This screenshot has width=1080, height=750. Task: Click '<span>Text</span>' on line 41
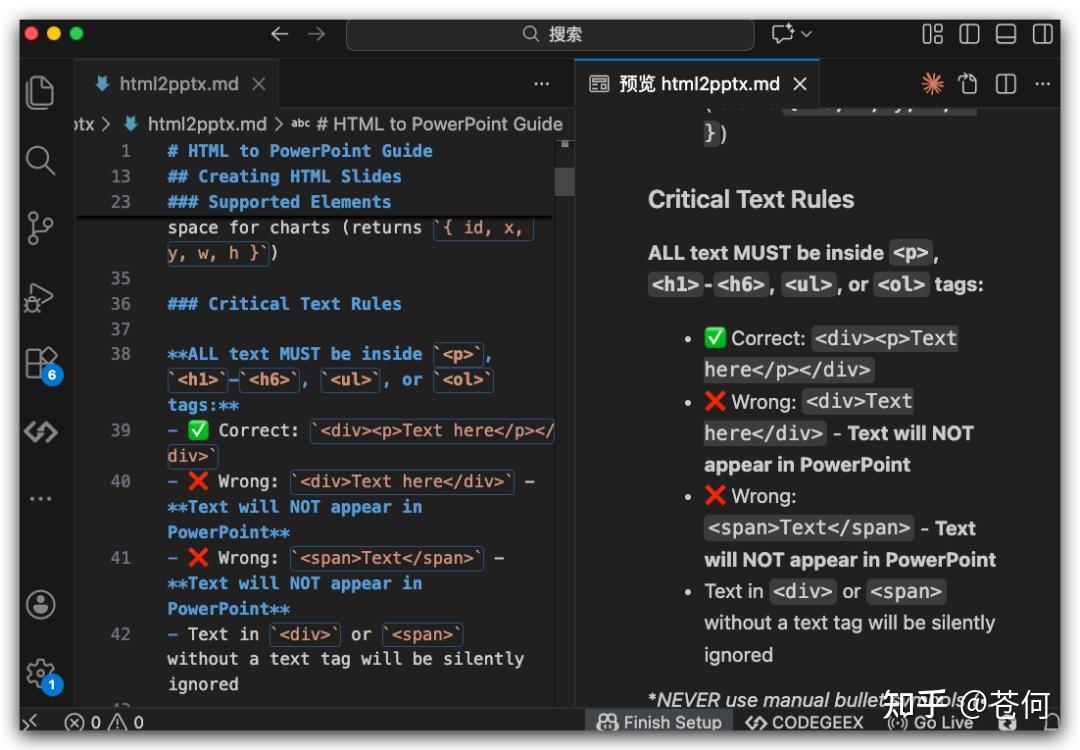[386, 558]
